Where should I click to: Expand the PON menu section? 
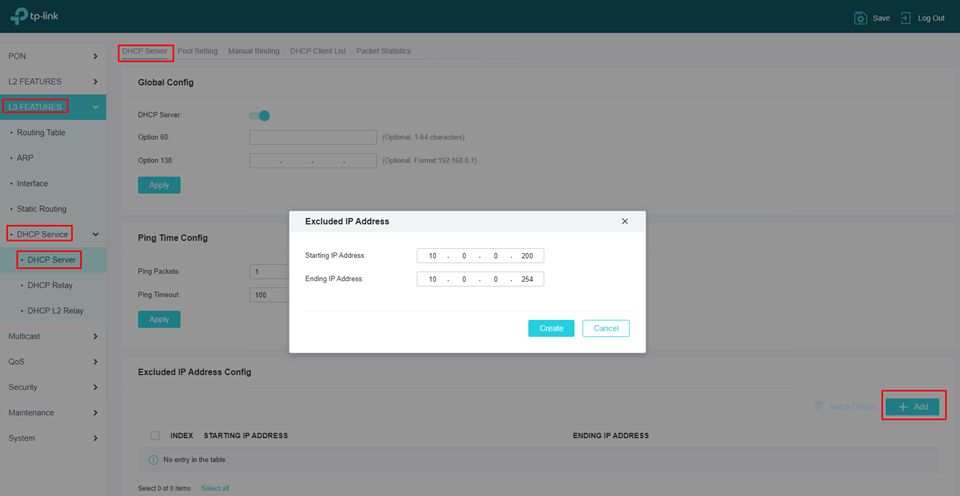click(x=95, y=56)
